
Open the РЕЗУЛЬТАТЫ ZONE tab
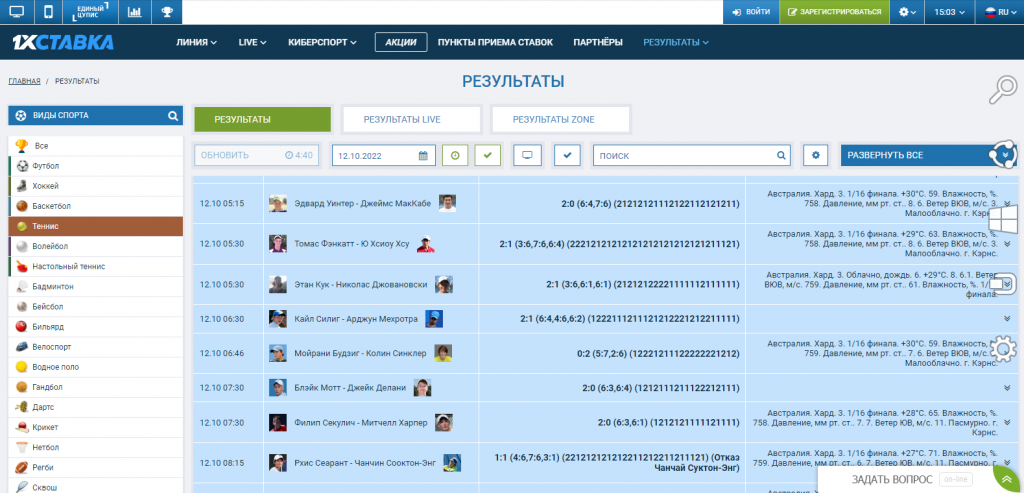[560, 119]
